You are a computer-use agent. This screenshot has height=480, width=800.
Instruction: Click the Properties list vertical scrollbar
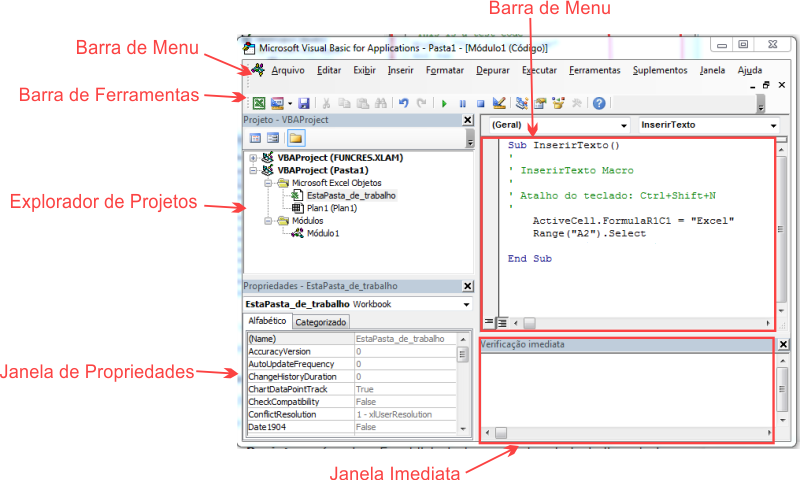tap(463, 385)
